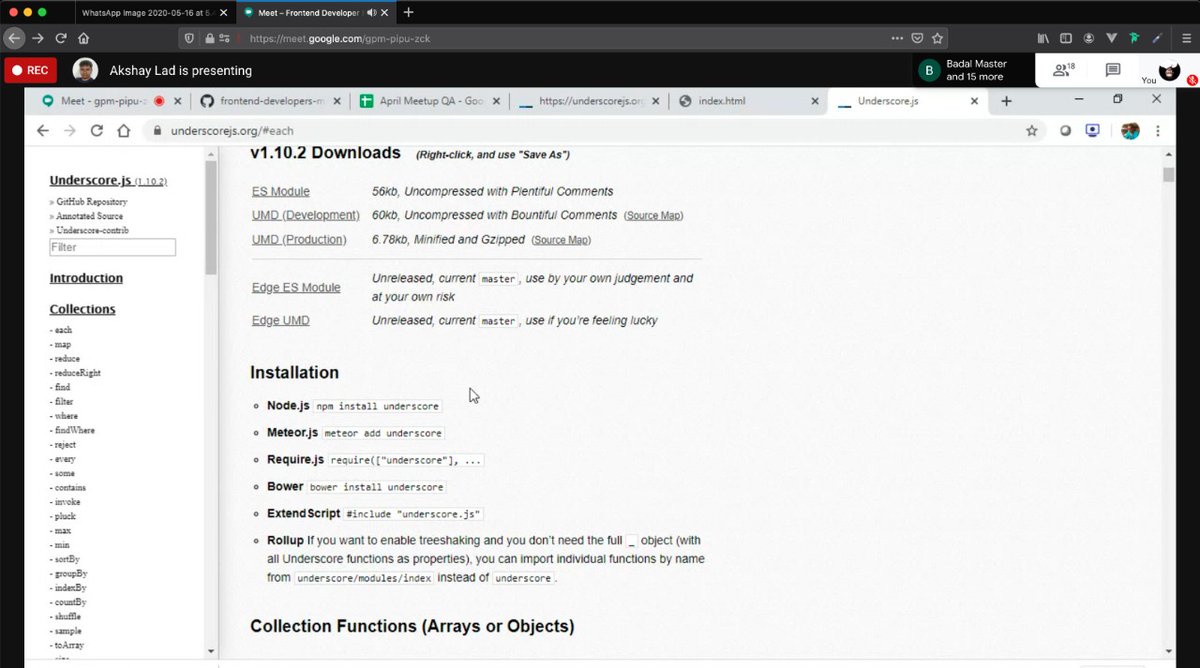The width and height of the screenshot is (1200, 668).
Task: Open the Annotated Source sidebar link
Action: (89, 216)
